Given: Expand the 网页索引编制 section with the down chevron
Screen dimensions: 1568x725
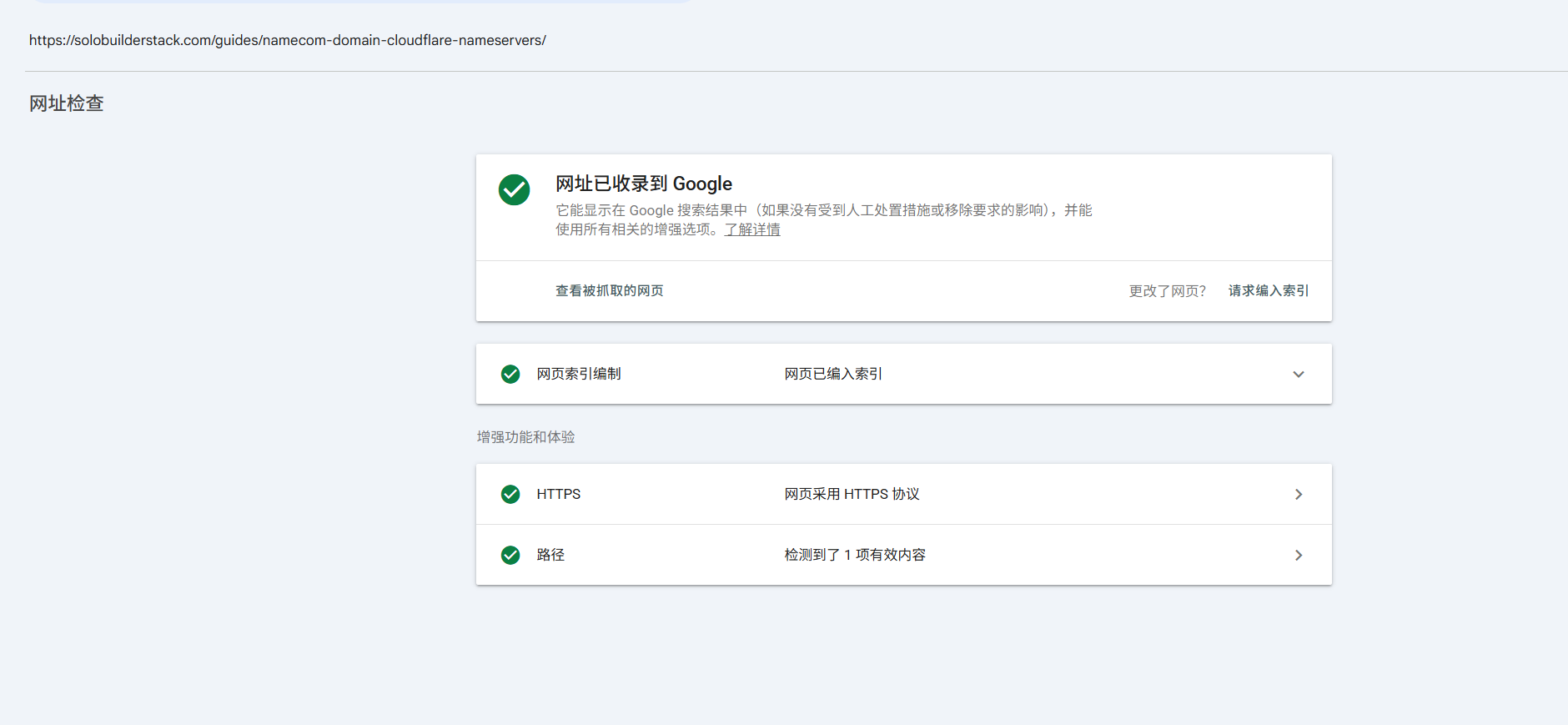Looking at the screenshot, I should tap(1299, 374).
